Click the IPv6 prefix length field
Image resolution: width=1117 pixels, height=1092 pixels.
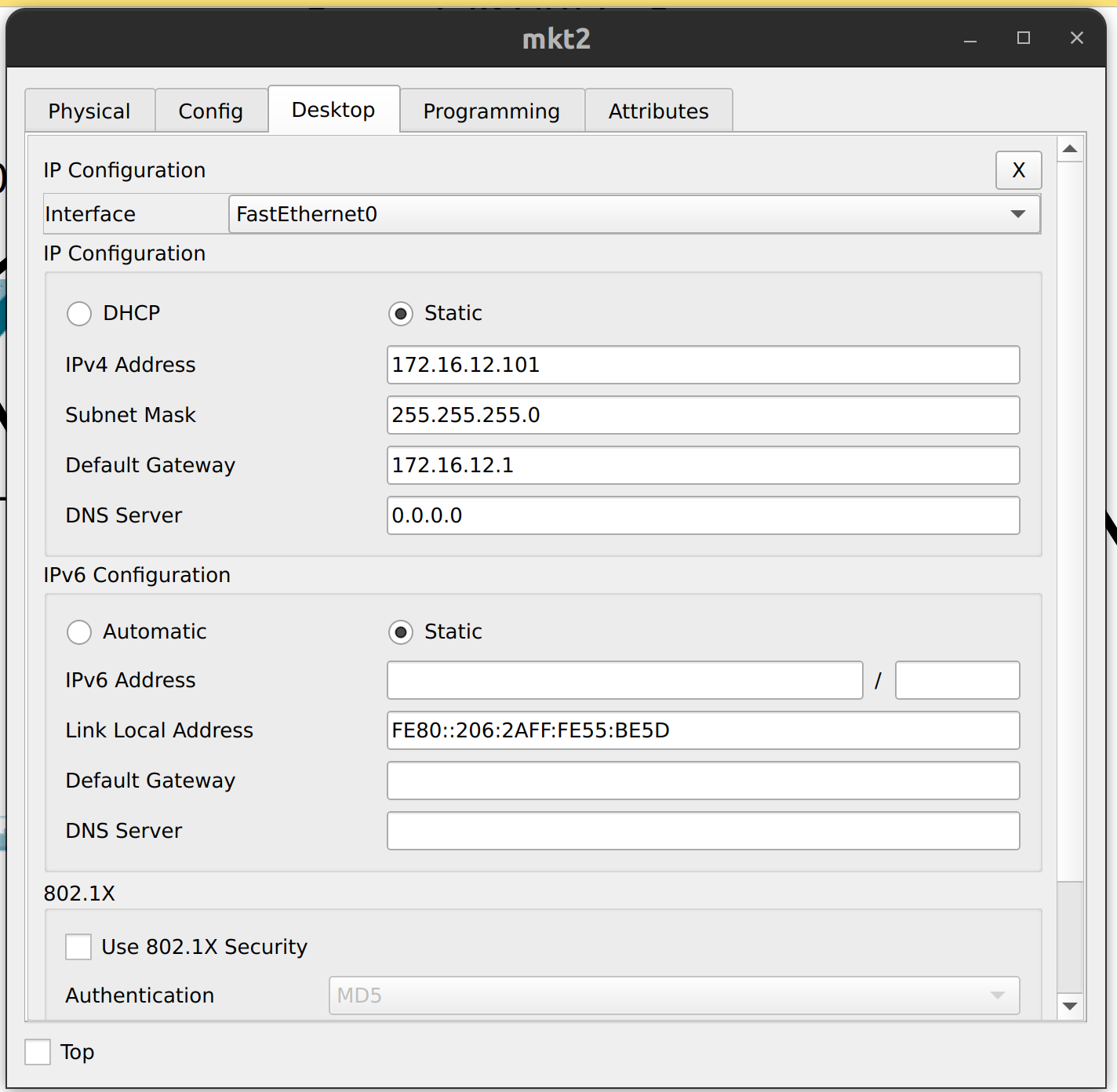tap(956, 680)
